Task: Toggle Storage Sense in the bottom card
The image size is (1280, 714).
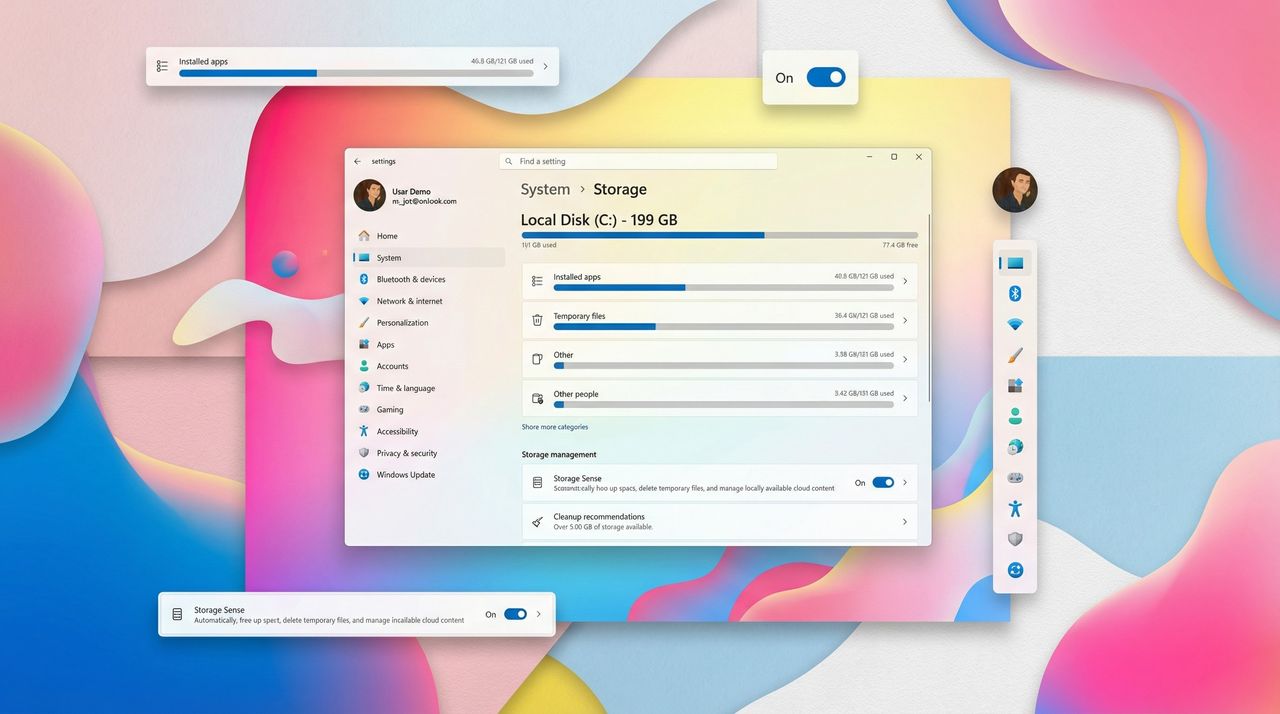Action: tap(515, 614)
